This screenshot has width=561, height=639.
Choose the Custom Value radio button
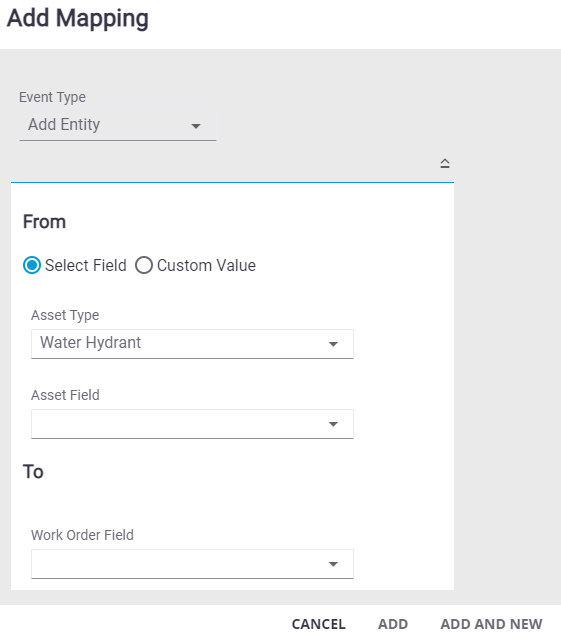[144, 265]
